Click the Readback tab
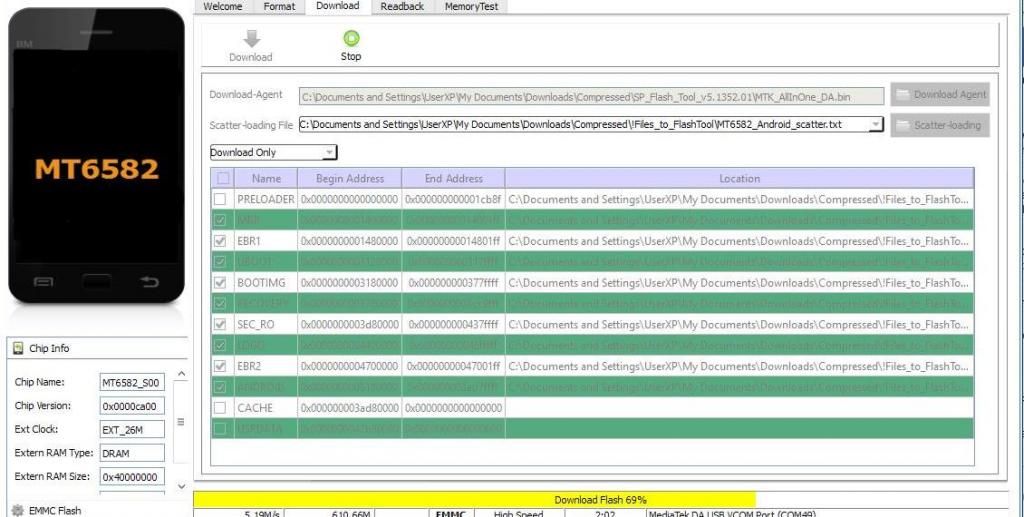Screen dimensions: 1024x517 click(401, 6)
